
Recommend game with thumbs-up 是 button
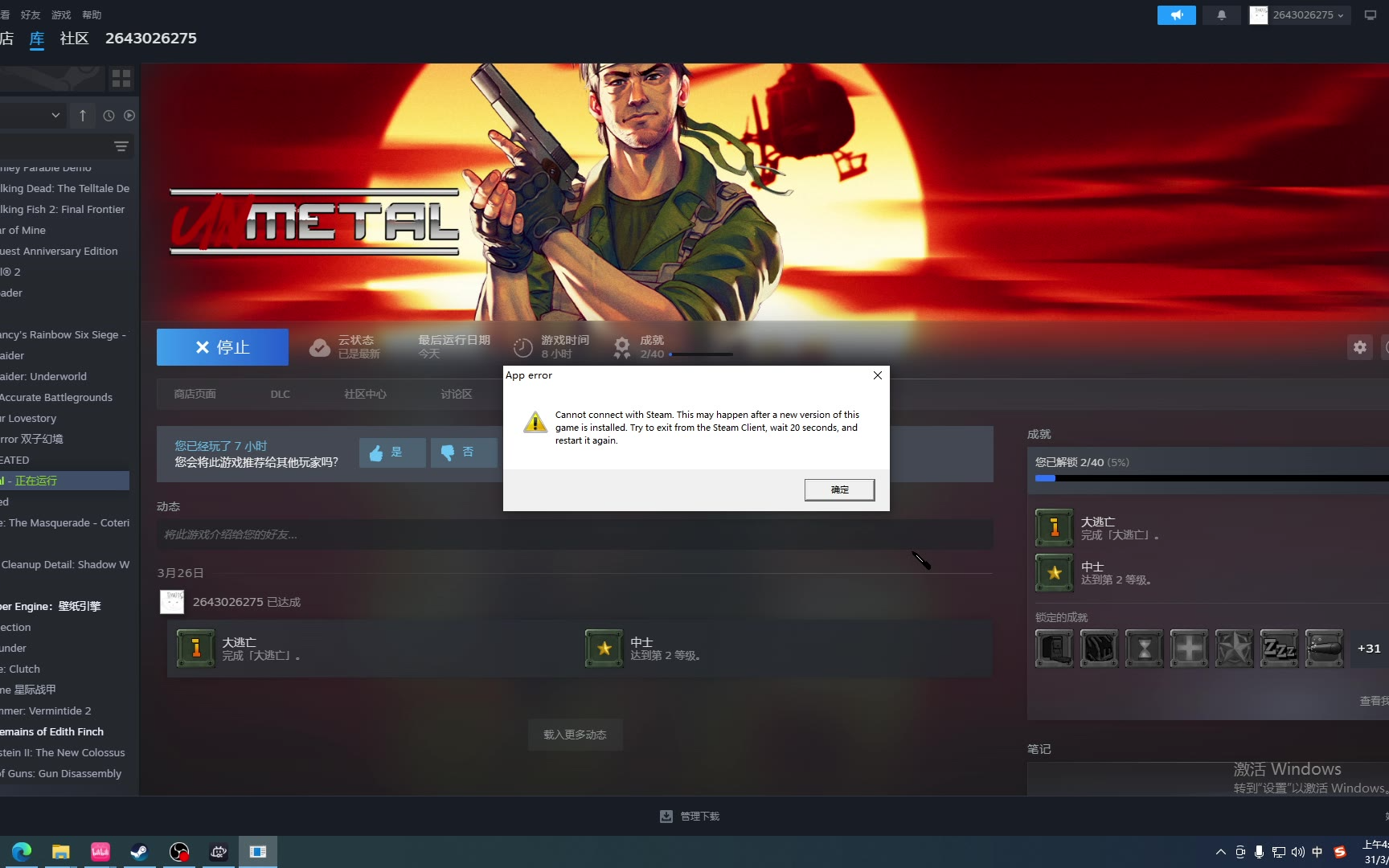(391, 452)
